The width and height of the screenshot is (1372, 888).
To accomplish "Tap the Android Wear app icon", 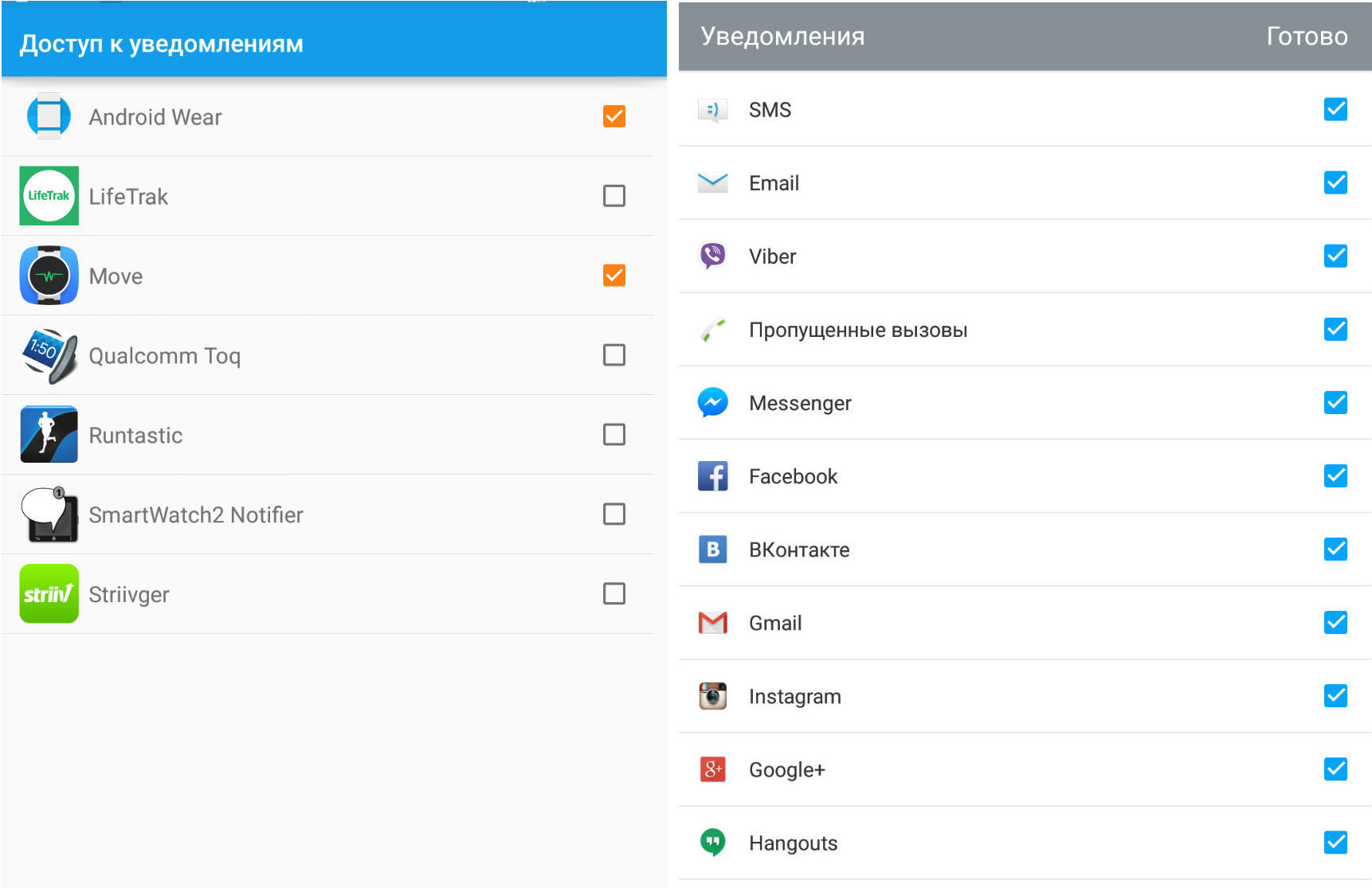I will click(49, 116).
